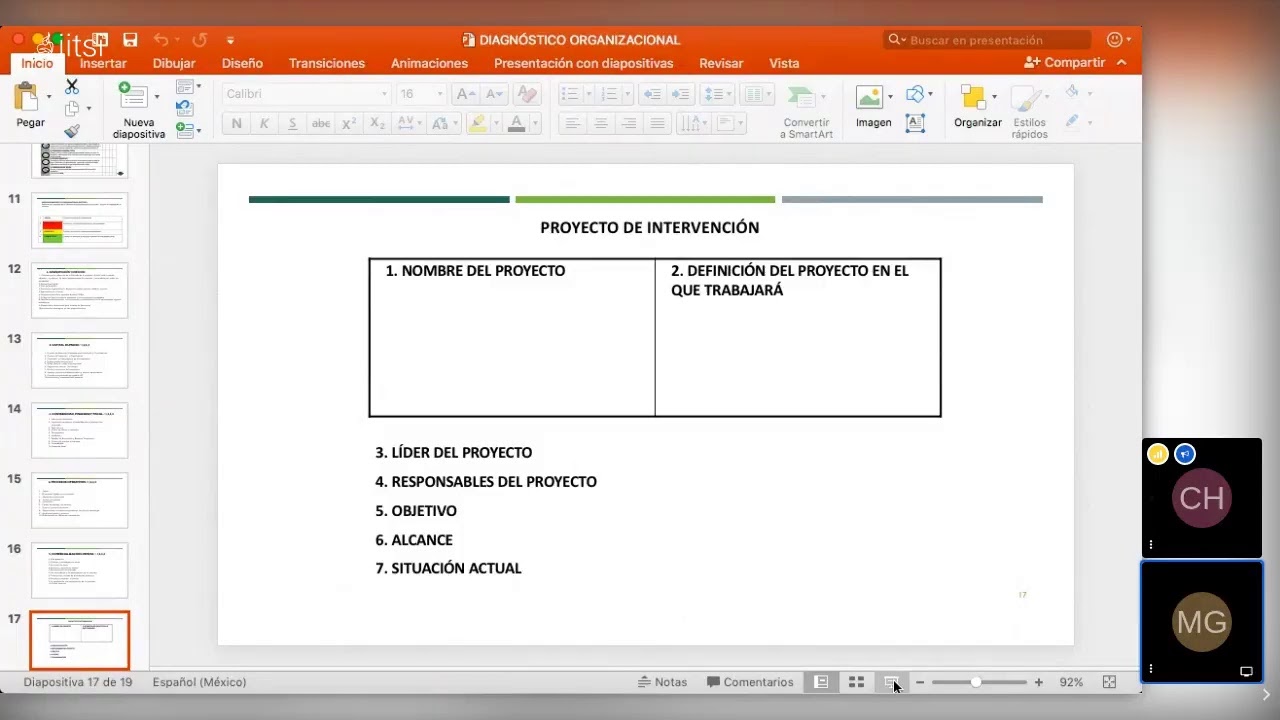Click the Pegar clipboard icon
1280x720 pixels.
27,97
